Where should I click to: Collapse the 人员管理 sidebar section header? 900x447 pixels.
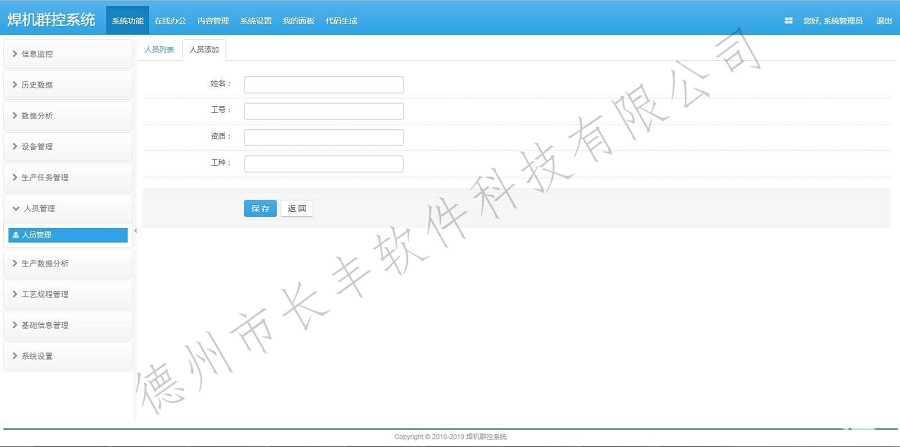(67, 209)
